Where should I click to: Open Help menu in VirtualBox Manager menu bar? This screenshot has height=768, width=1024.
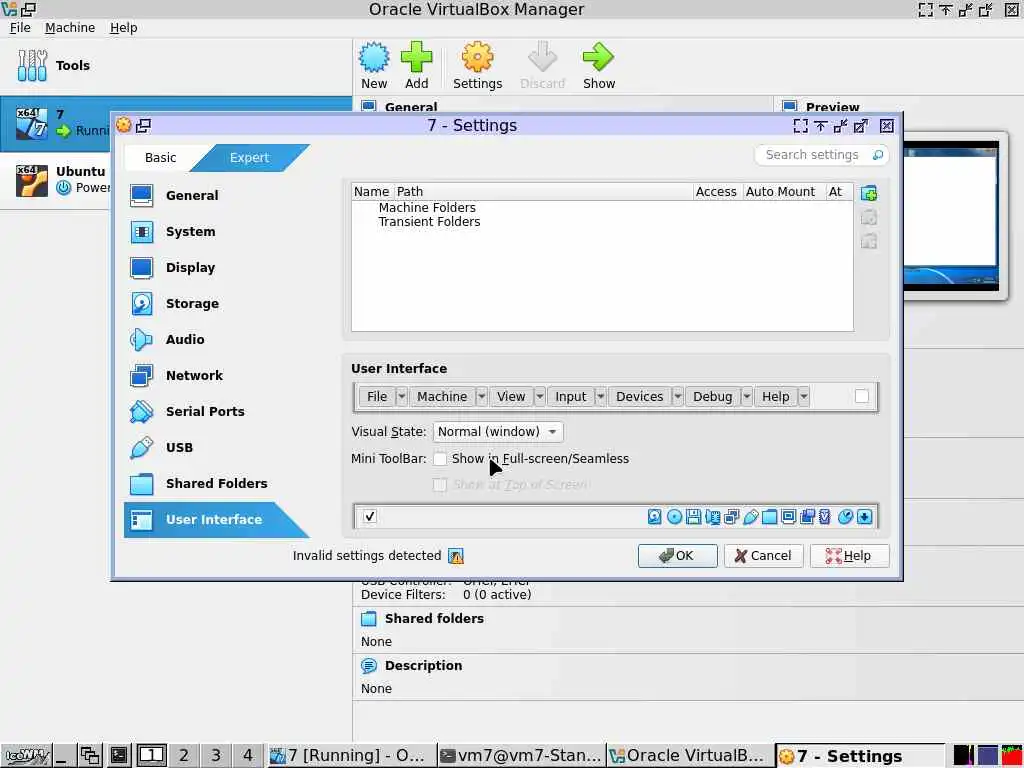(x=123, y=27)
